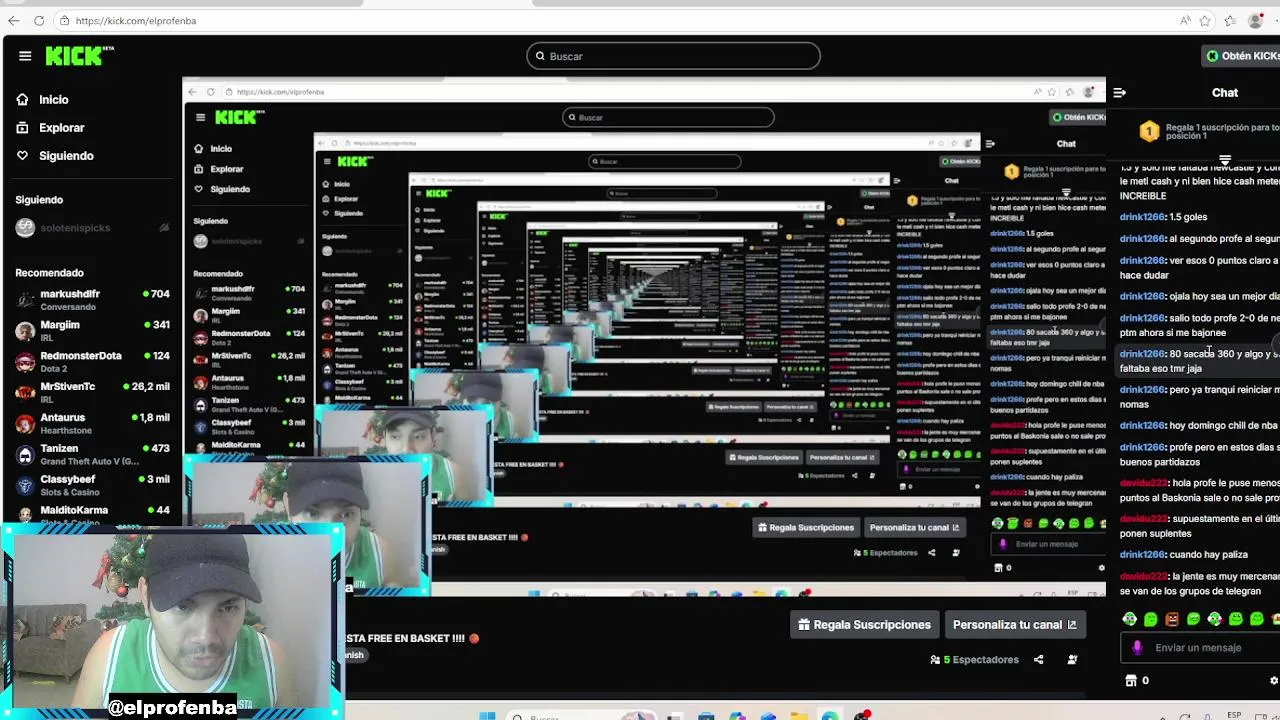Open the markushdlfr recommended channel

(92, 300)
